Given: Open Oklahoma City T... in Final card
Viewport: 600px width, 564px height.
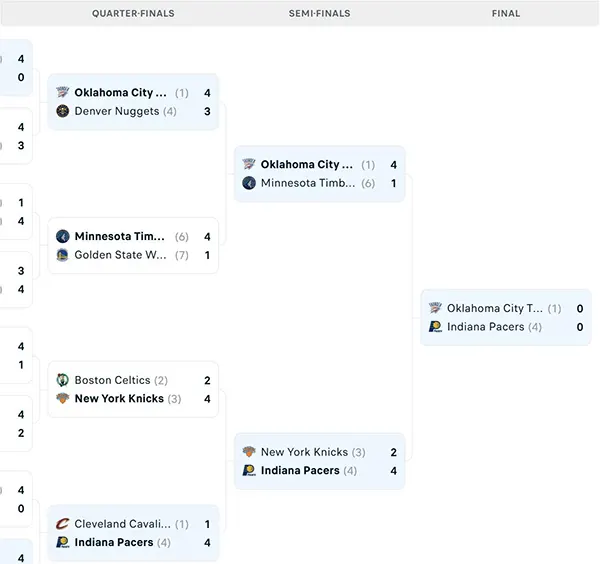Looking at the screenshot, I should [495, 308].
